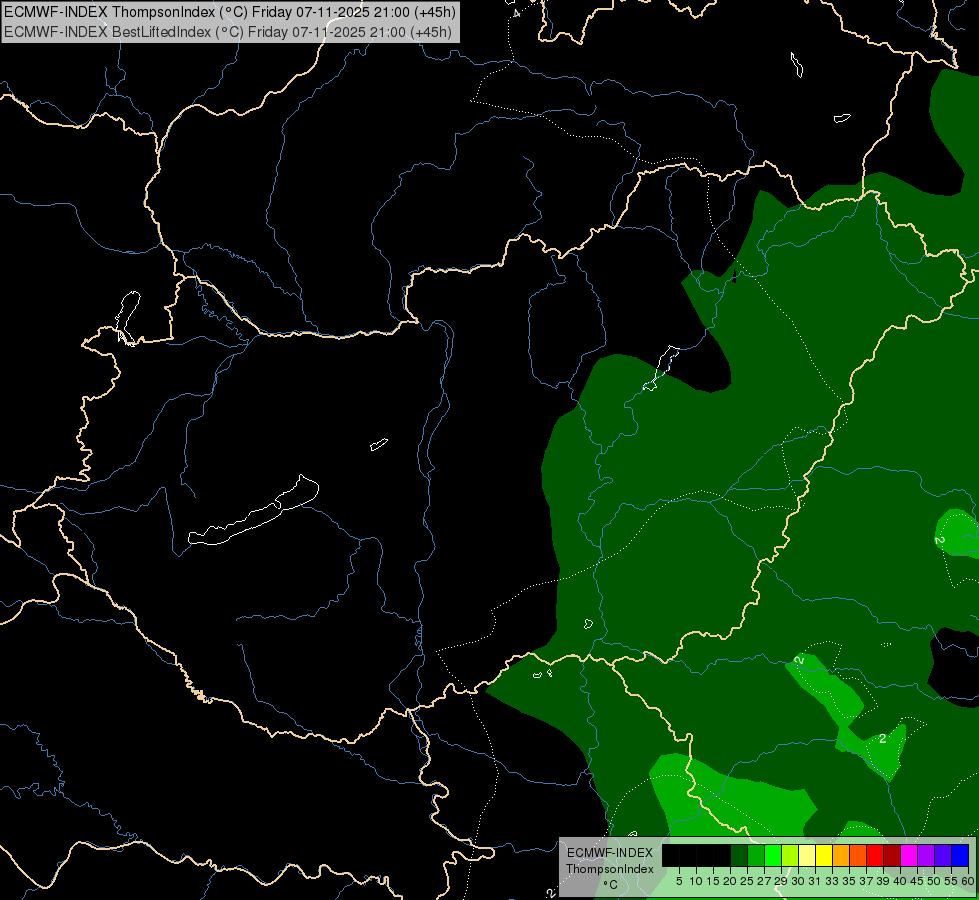The image size is (979, 900).
Task: Select dark red 39–40 legend swatch
Action: pos(892,855)
